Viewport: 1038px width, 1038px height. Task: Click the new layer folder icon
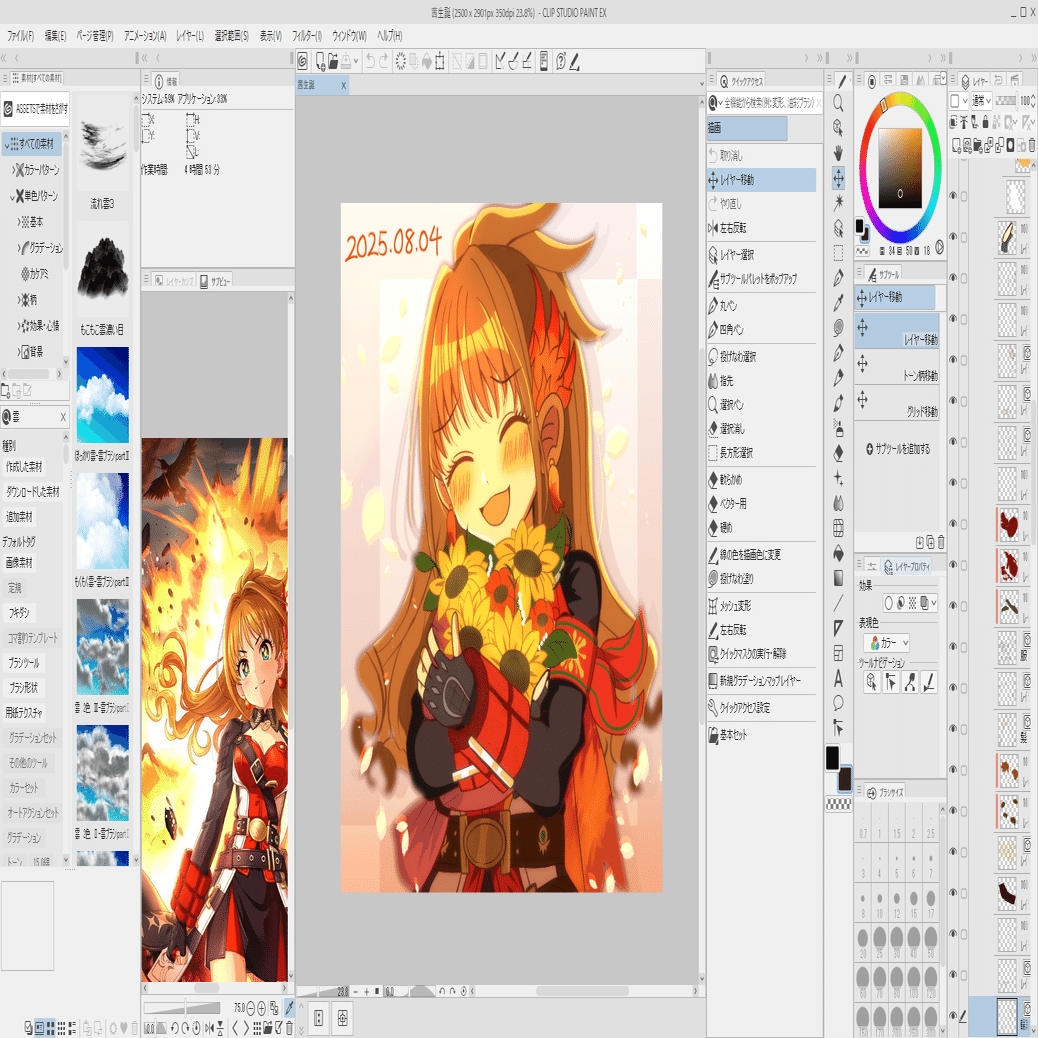click(978, 144)
